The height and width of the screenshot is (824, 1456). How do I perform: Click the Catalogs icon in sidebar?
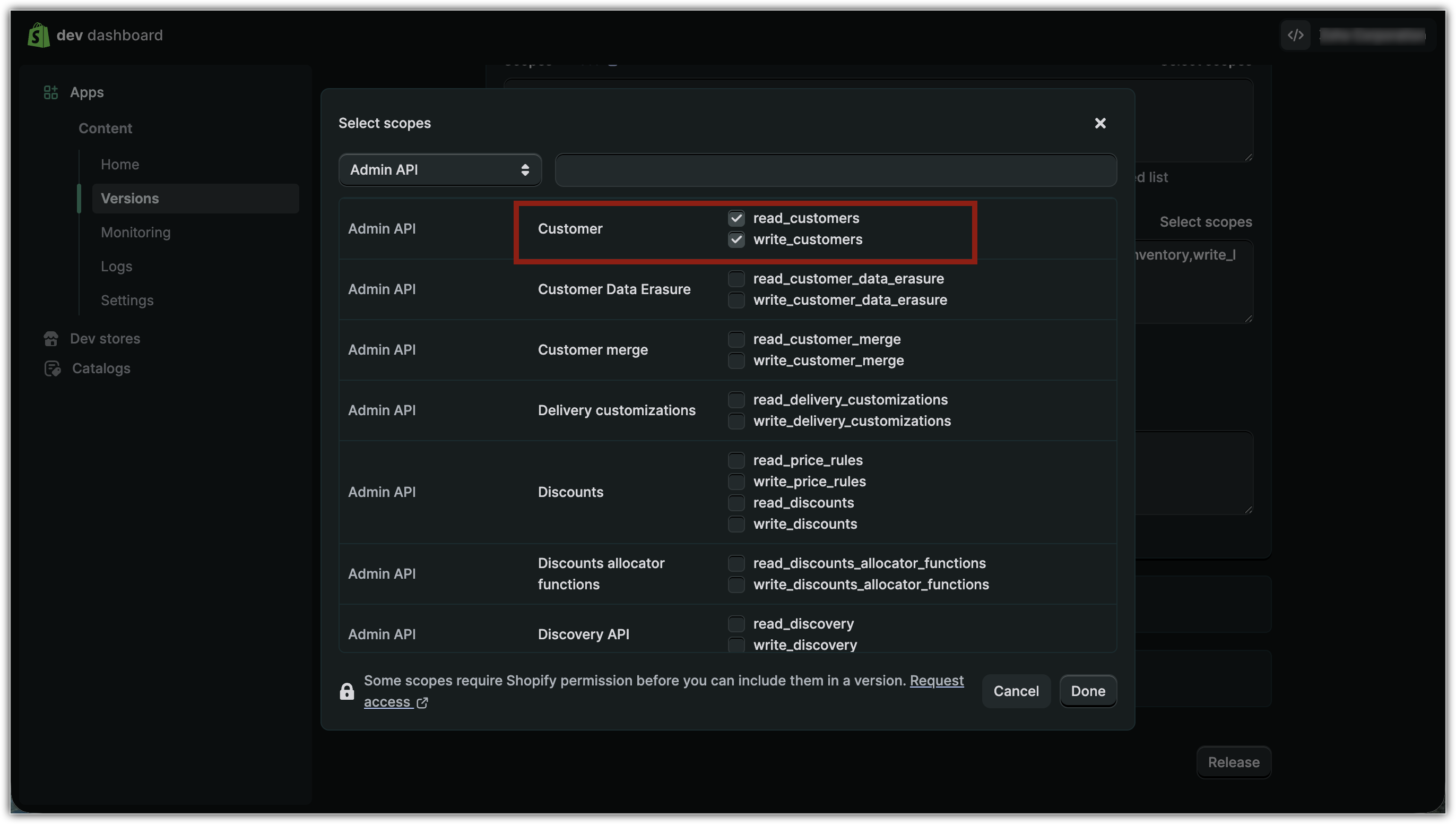52,368
